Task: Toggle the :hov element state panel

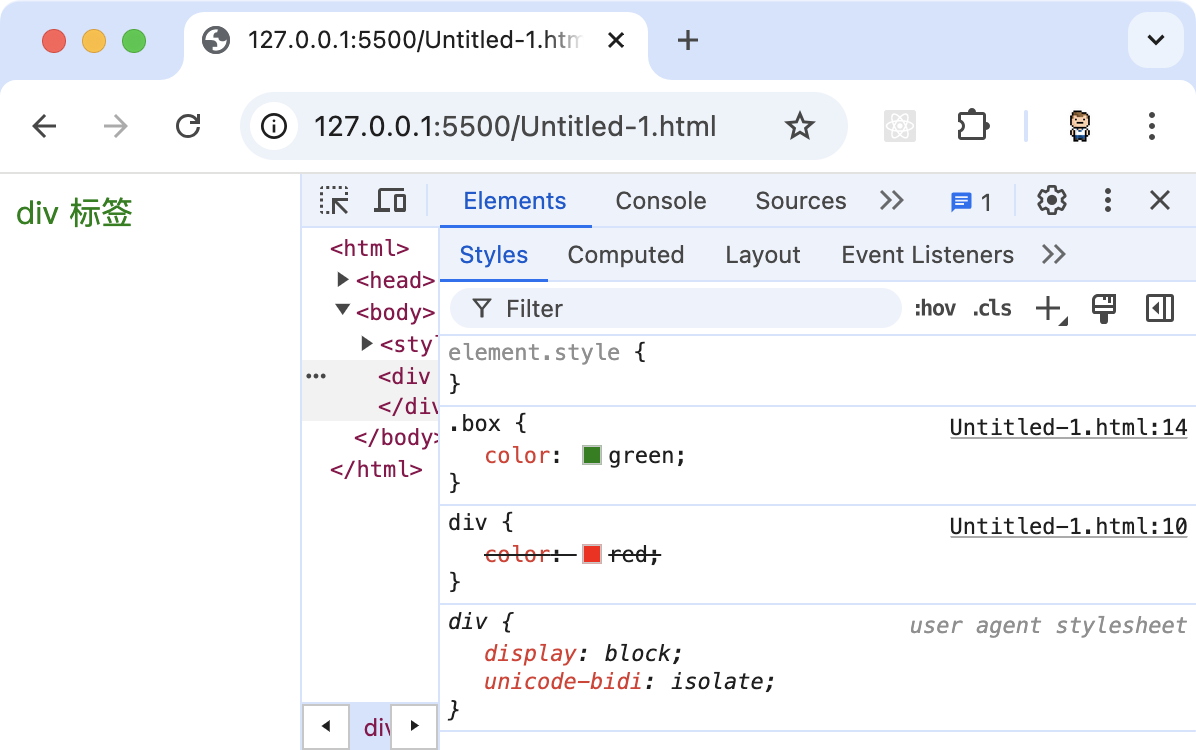Action: pos(935,309)
